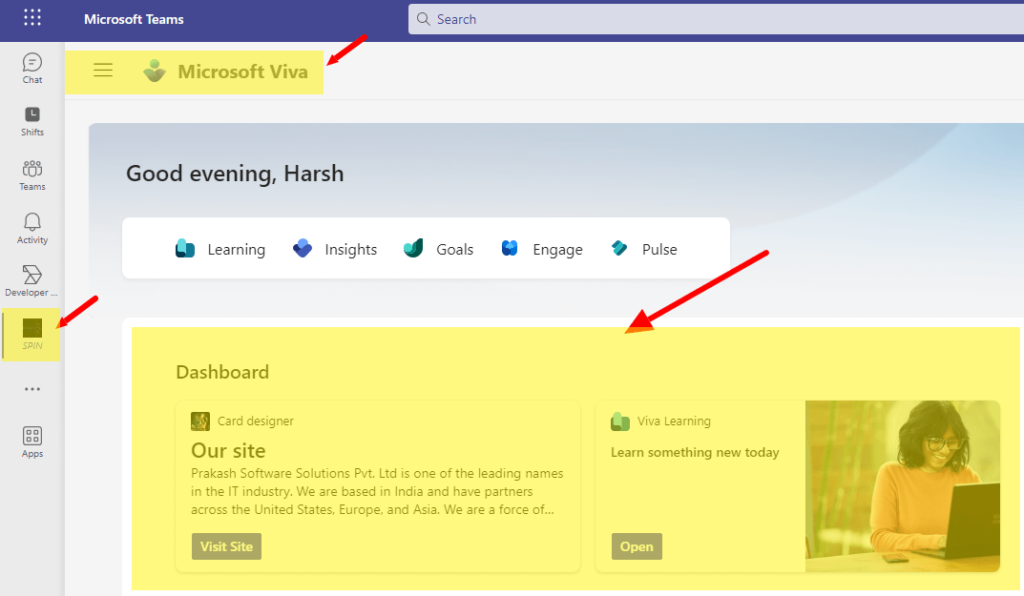Open the Apps store icon
This screenshot has width=1024, height=596.
32,441
